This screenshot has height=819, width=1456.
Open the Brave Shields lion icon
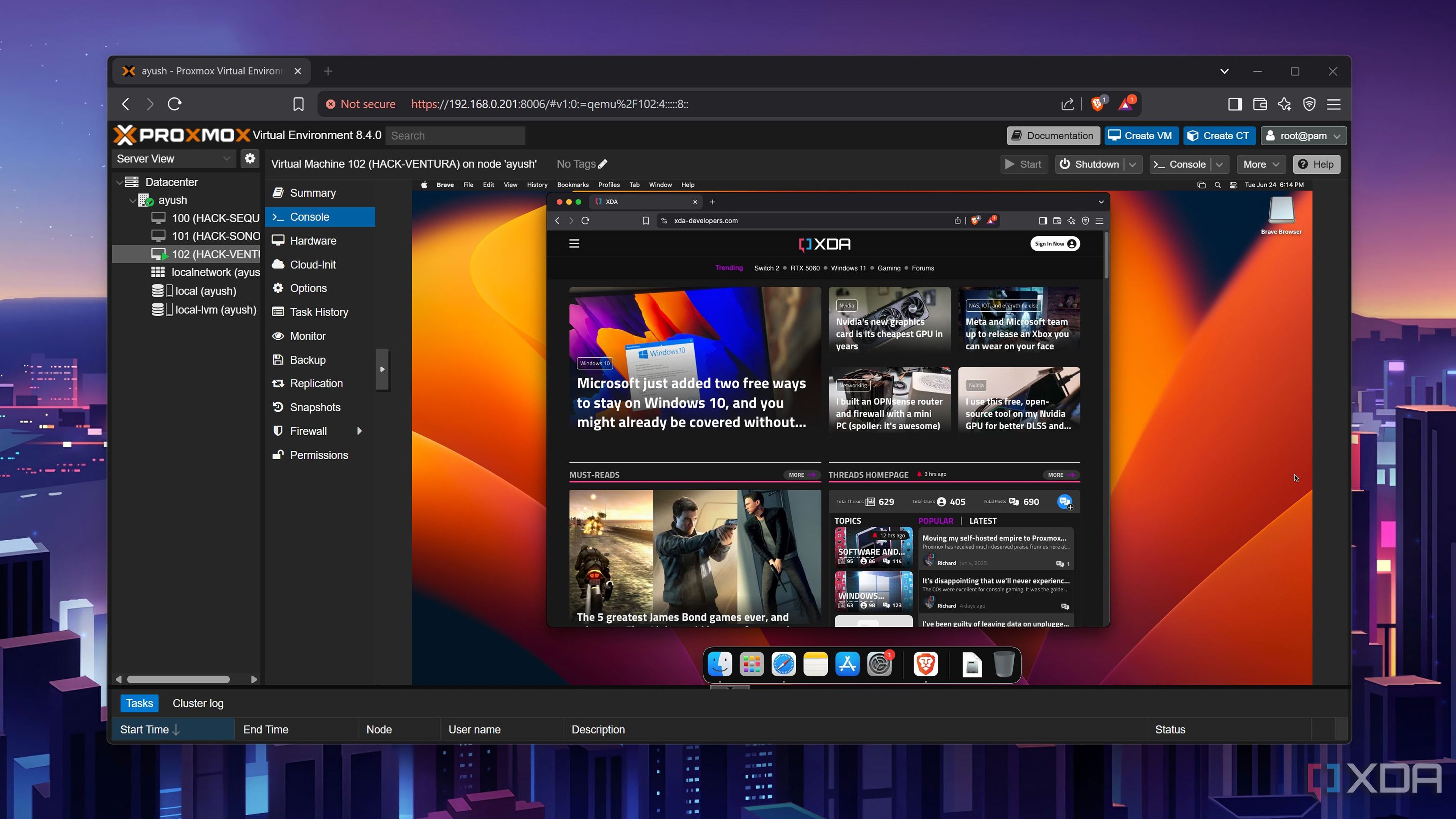pyautogui.click(x=1098, y=104)
